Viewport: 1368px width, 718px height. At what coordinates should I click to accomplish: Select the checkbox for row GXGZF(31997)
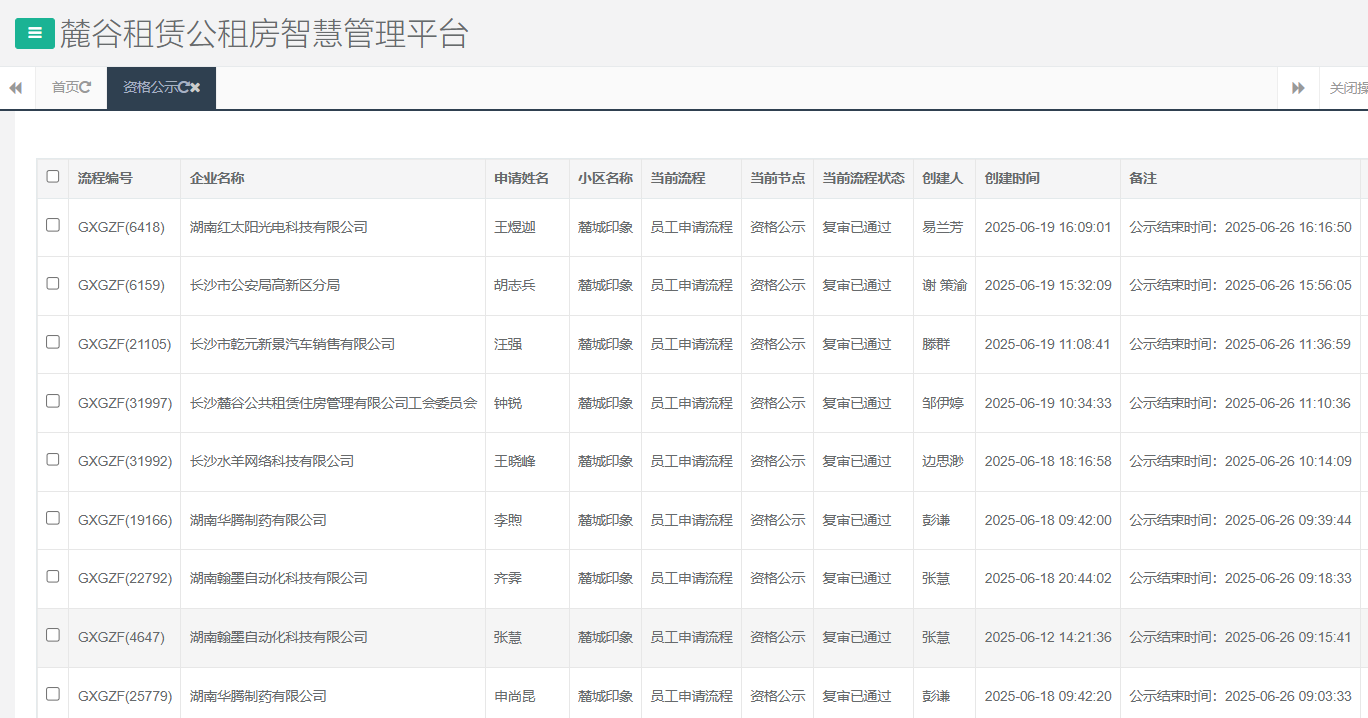(x=53, y=401)
